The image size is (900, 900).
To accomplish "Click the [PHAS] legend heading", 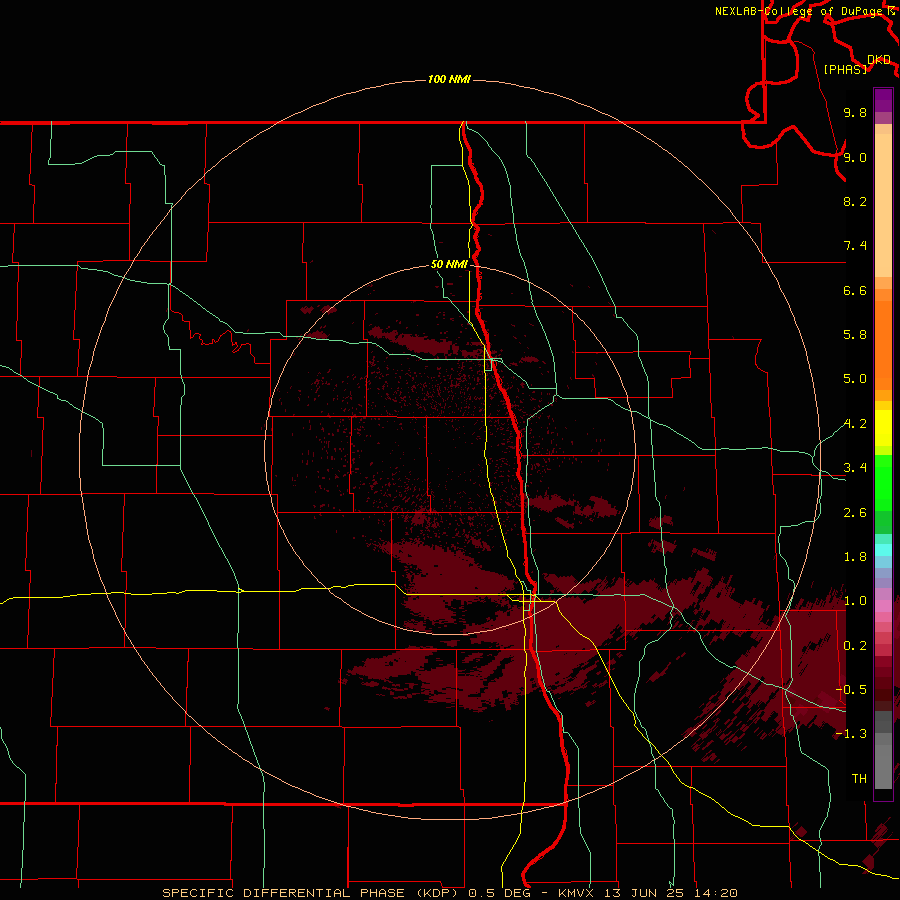I will (x=845, y=69).
